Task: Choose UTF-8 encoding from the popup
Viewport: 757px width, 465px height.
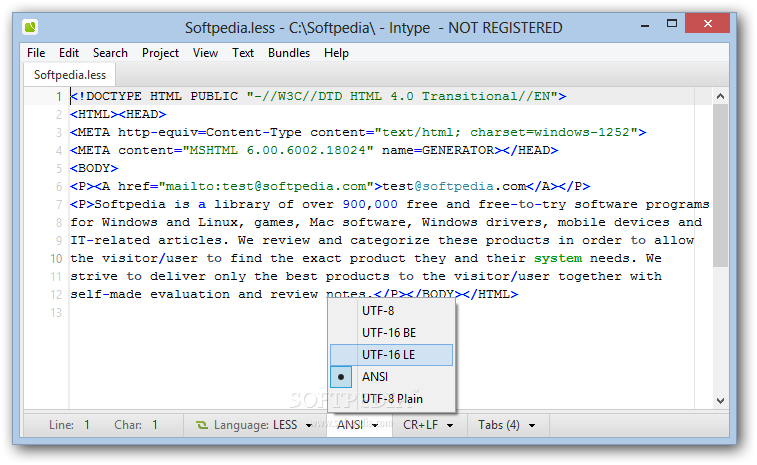Action: click(x=392, y=310)
